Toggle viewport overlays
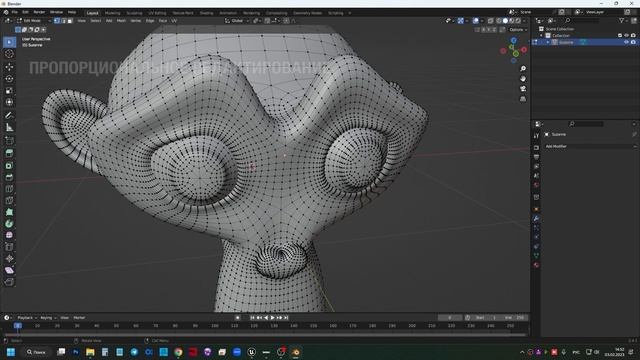Viewport: 640px width, 360px height. tap(476, 20)
